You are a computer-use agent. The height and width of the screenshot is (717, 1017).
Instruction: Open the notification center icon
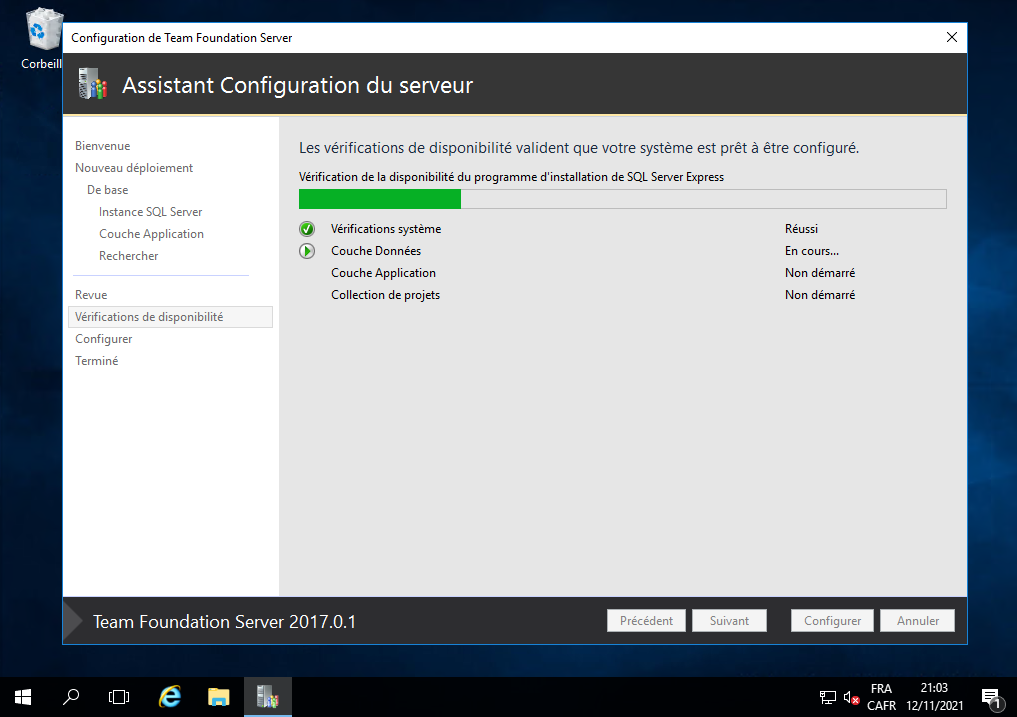[991, 697]
